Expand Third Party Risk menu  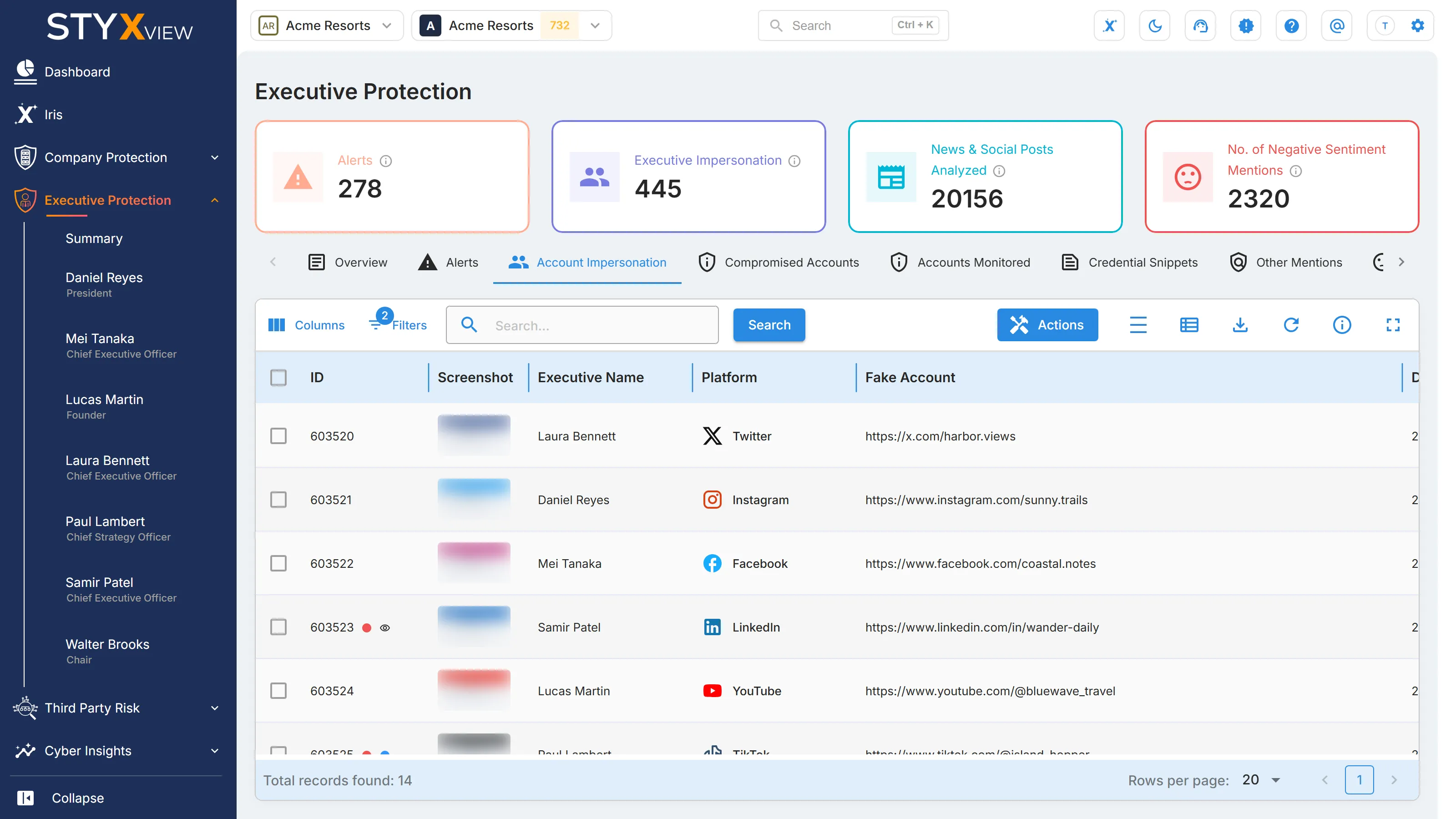point(118,708)
